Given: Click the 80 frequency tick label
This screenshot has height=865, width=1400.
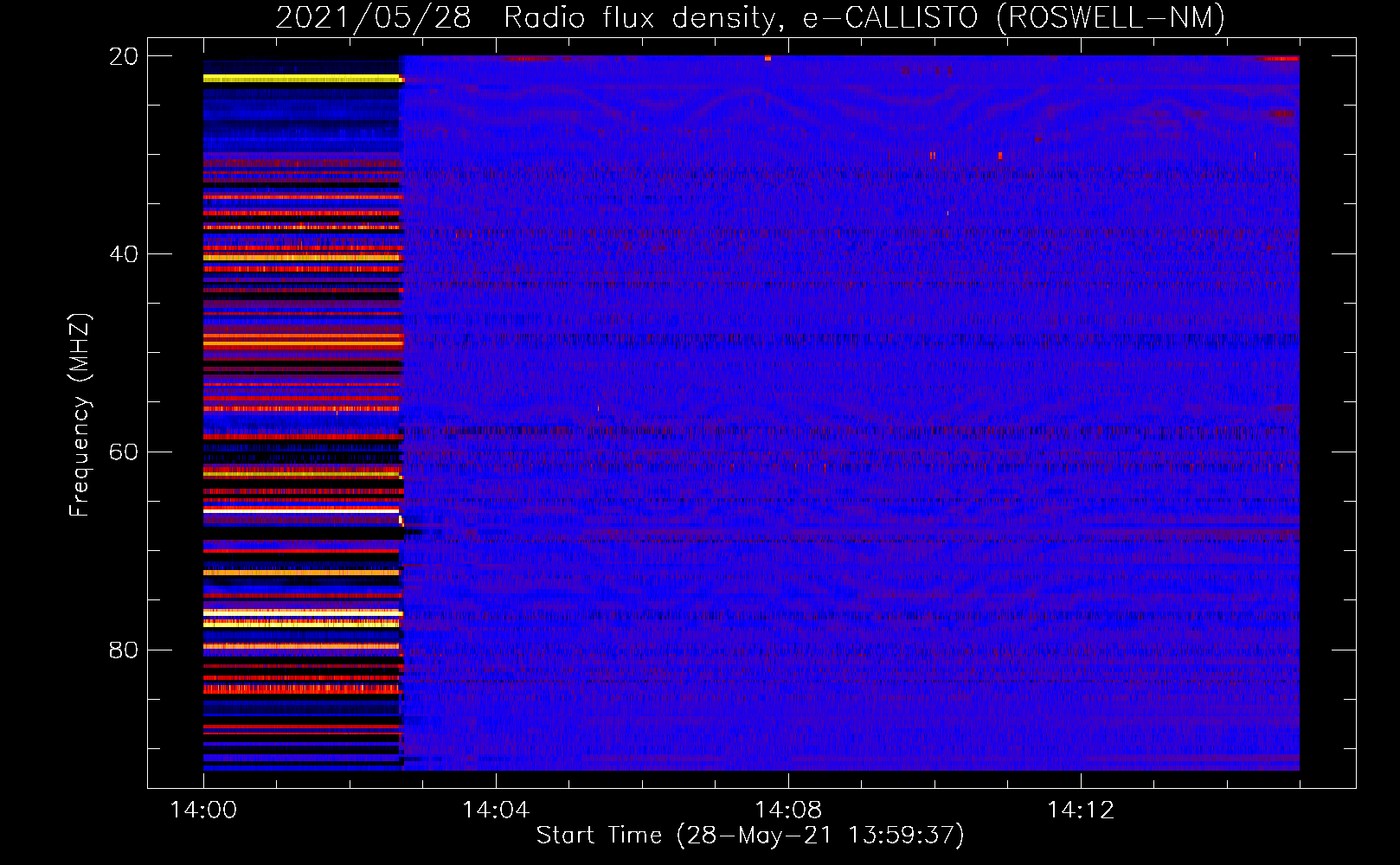Looking at the screenshot, I should 124,650.
